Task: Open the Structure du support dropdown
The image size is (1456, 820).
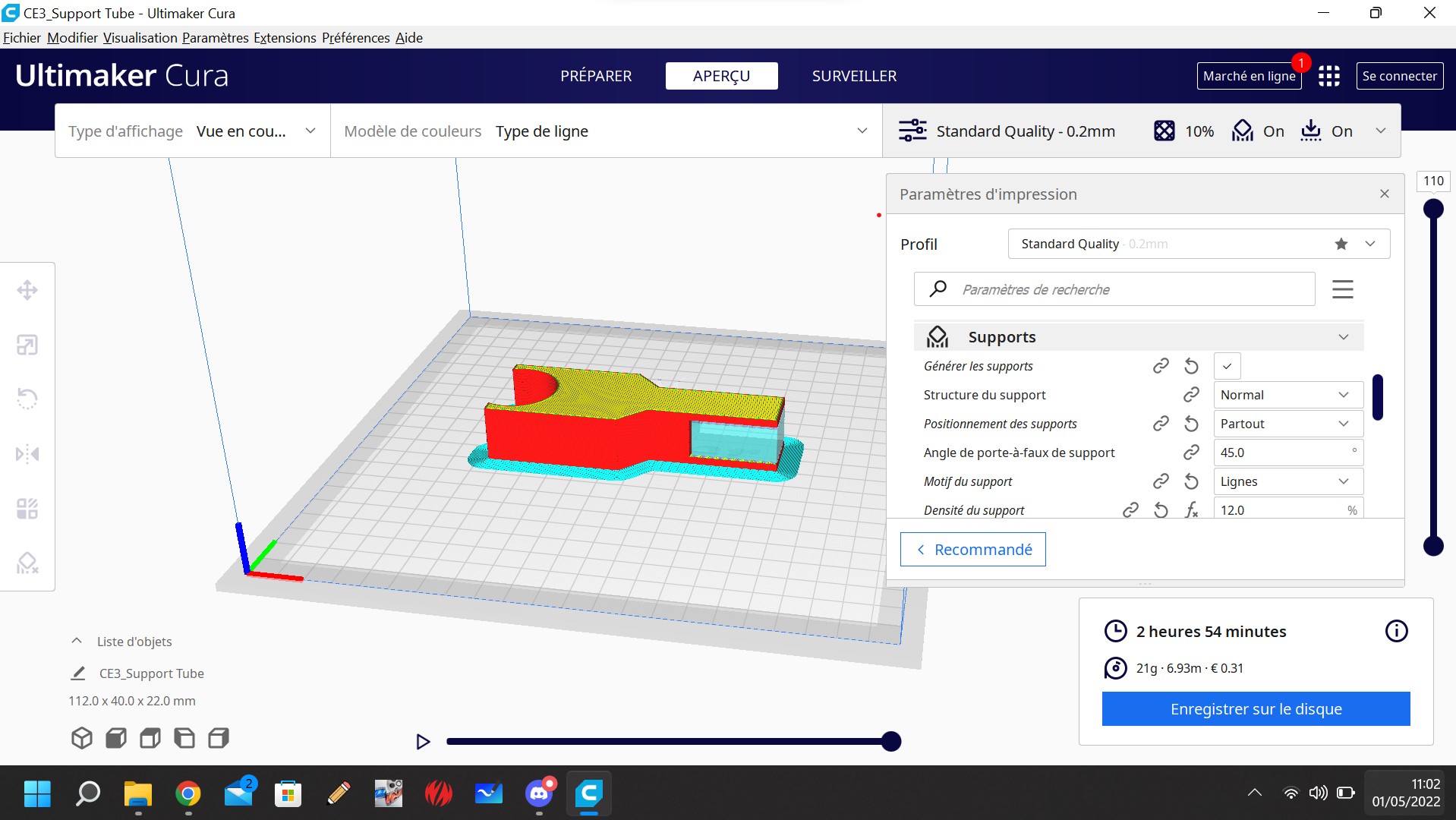Action: click(1287, 395)
